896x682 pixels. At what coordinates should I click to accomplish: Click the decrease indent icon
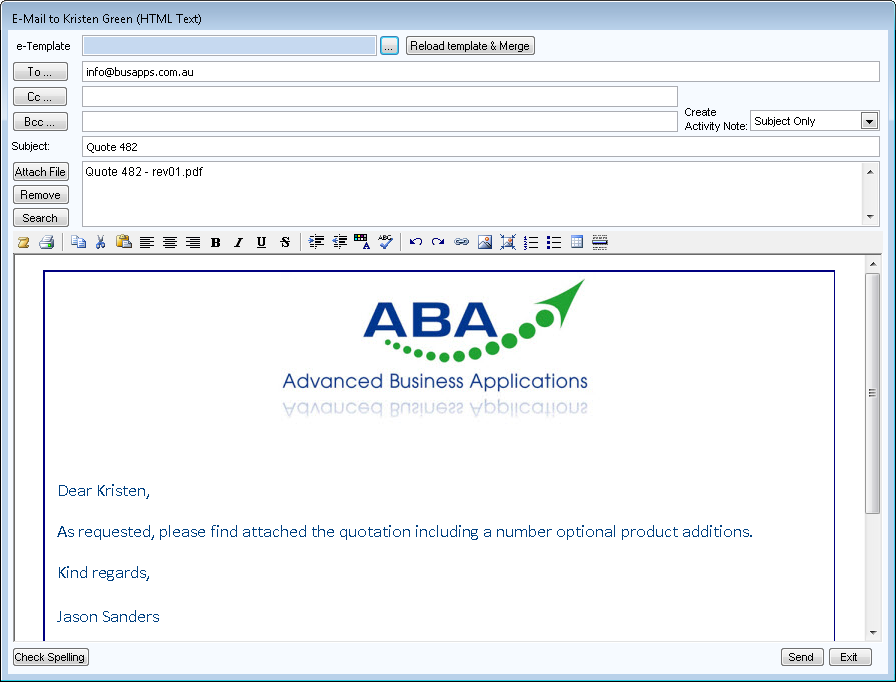[x=339, y=242]
